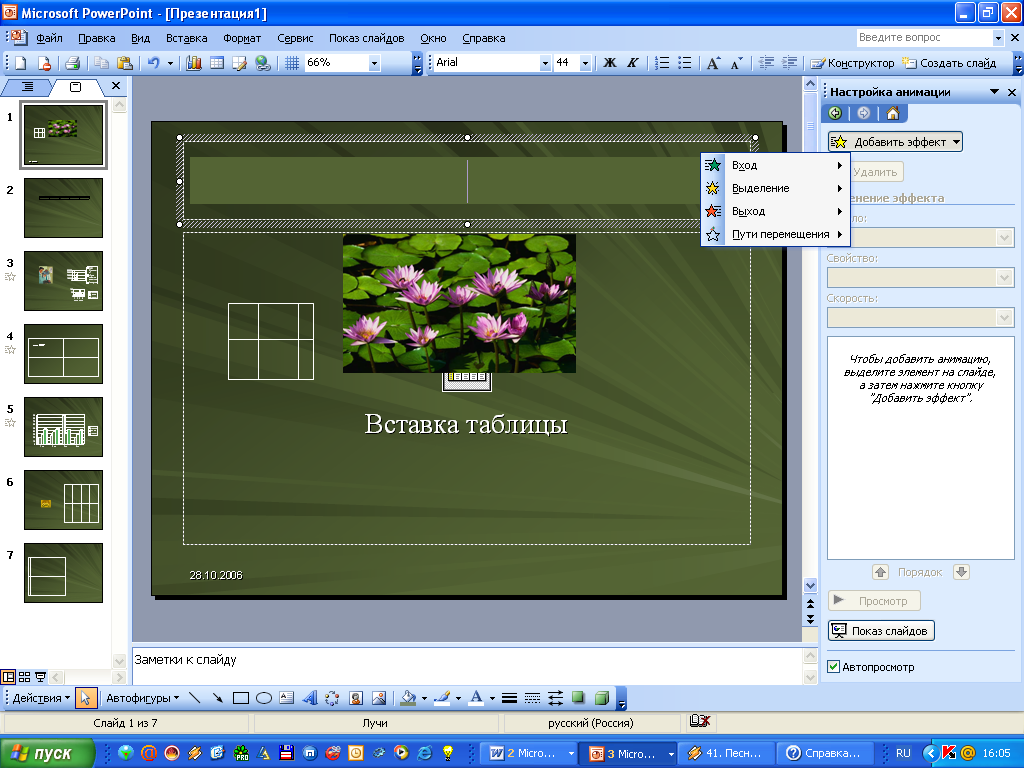1024x768 pixels.
Task: Select the Line Style tool
Action: point(509,698)
